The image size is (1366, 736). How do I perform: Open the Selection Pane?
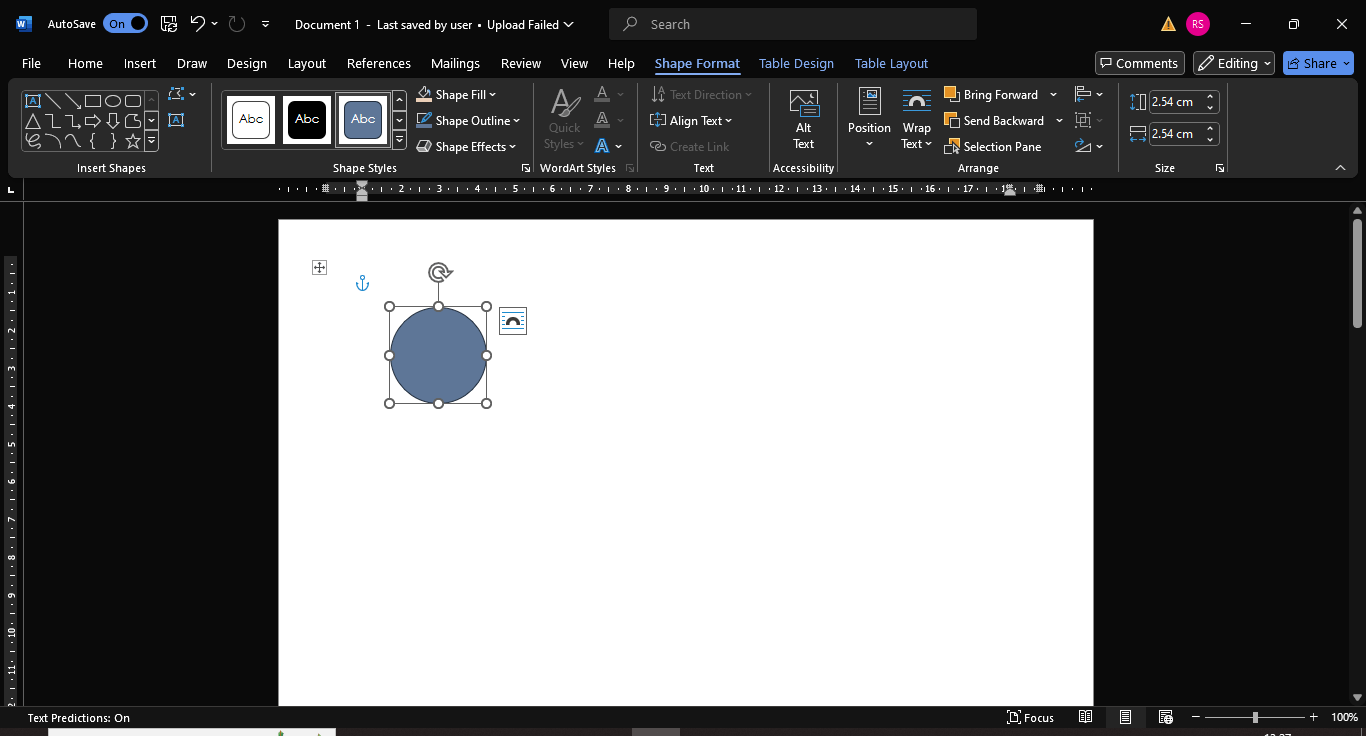(x=993, y=147)
